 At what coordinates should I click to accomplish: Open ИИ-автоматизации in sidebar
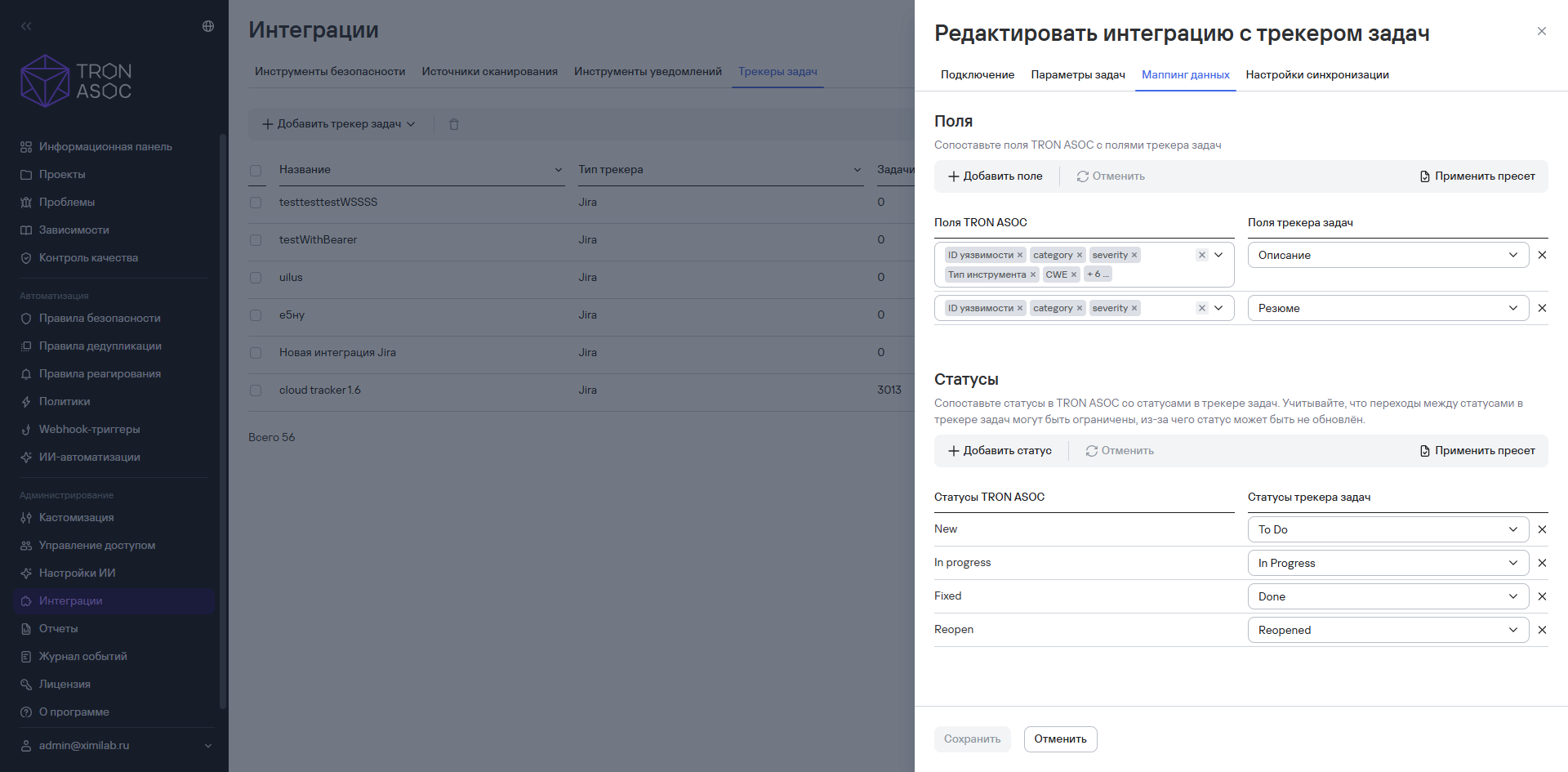89,457
